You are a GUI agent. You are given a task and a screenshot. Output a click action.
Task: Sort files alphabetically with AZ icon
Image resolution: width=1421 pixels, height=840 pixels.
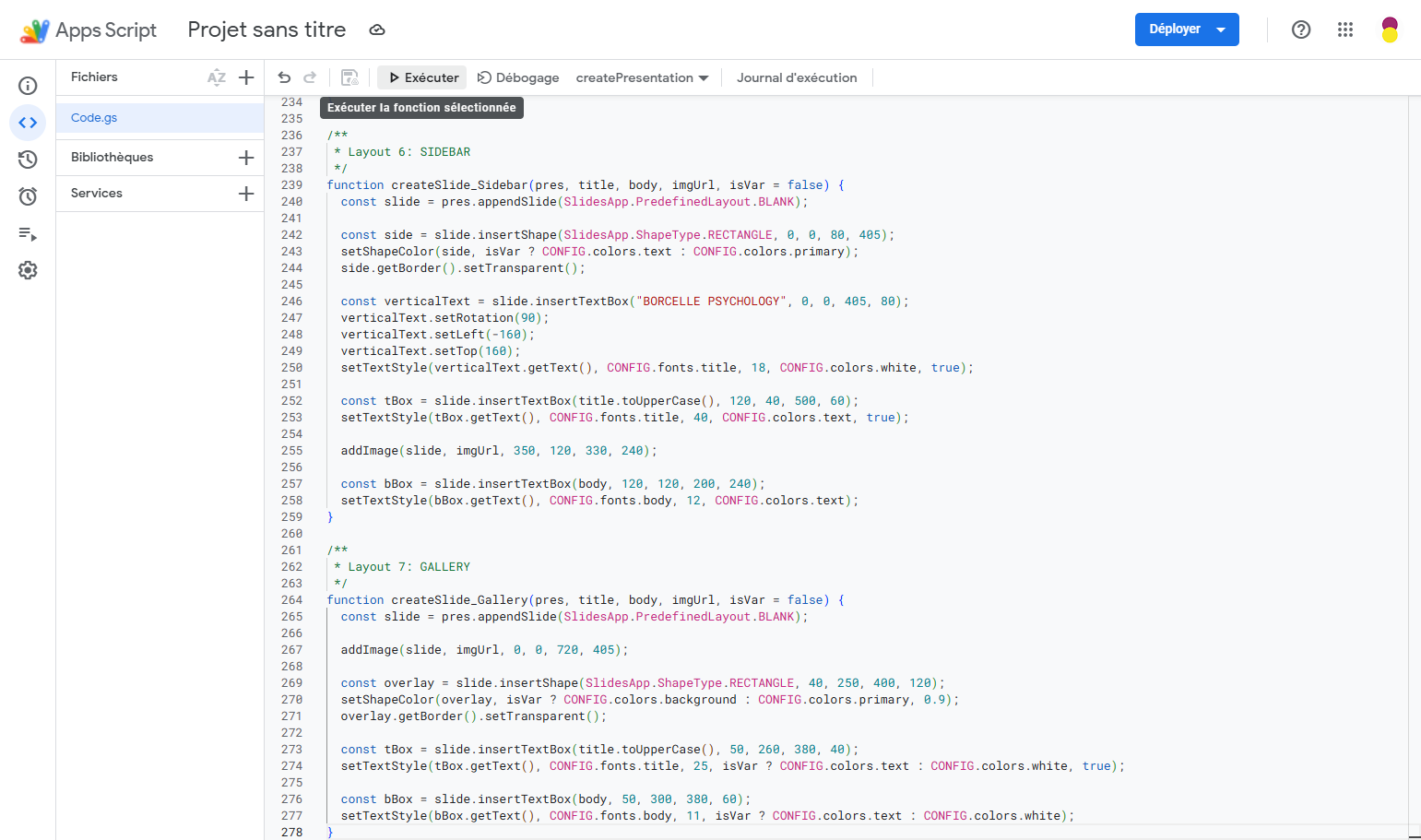(217, 77)
